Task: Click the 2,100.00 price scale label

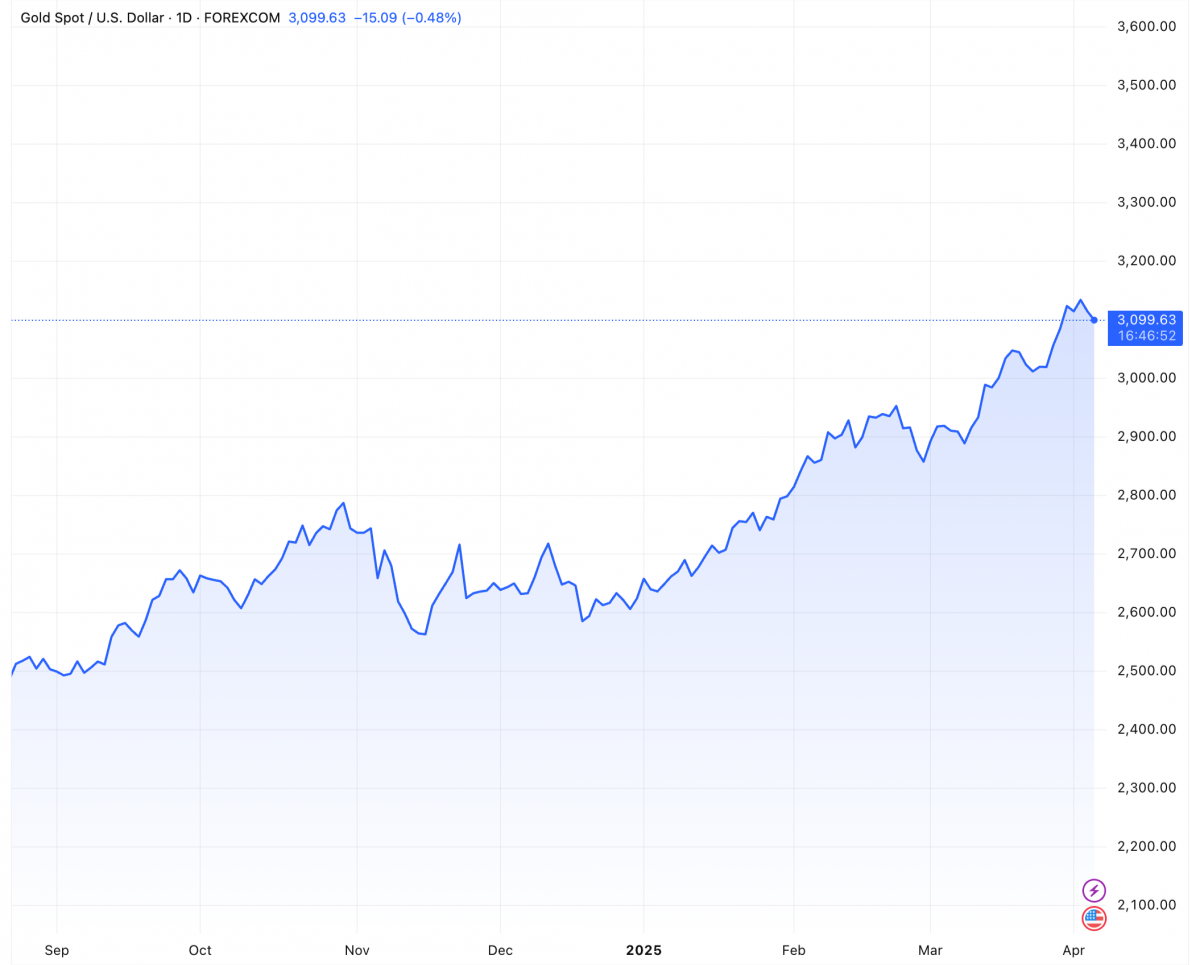Action: (1145, 905)
